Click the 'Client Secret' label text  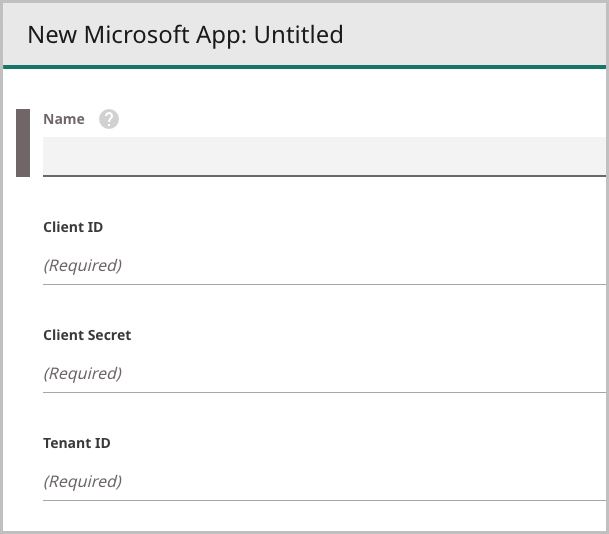[87, 335]
